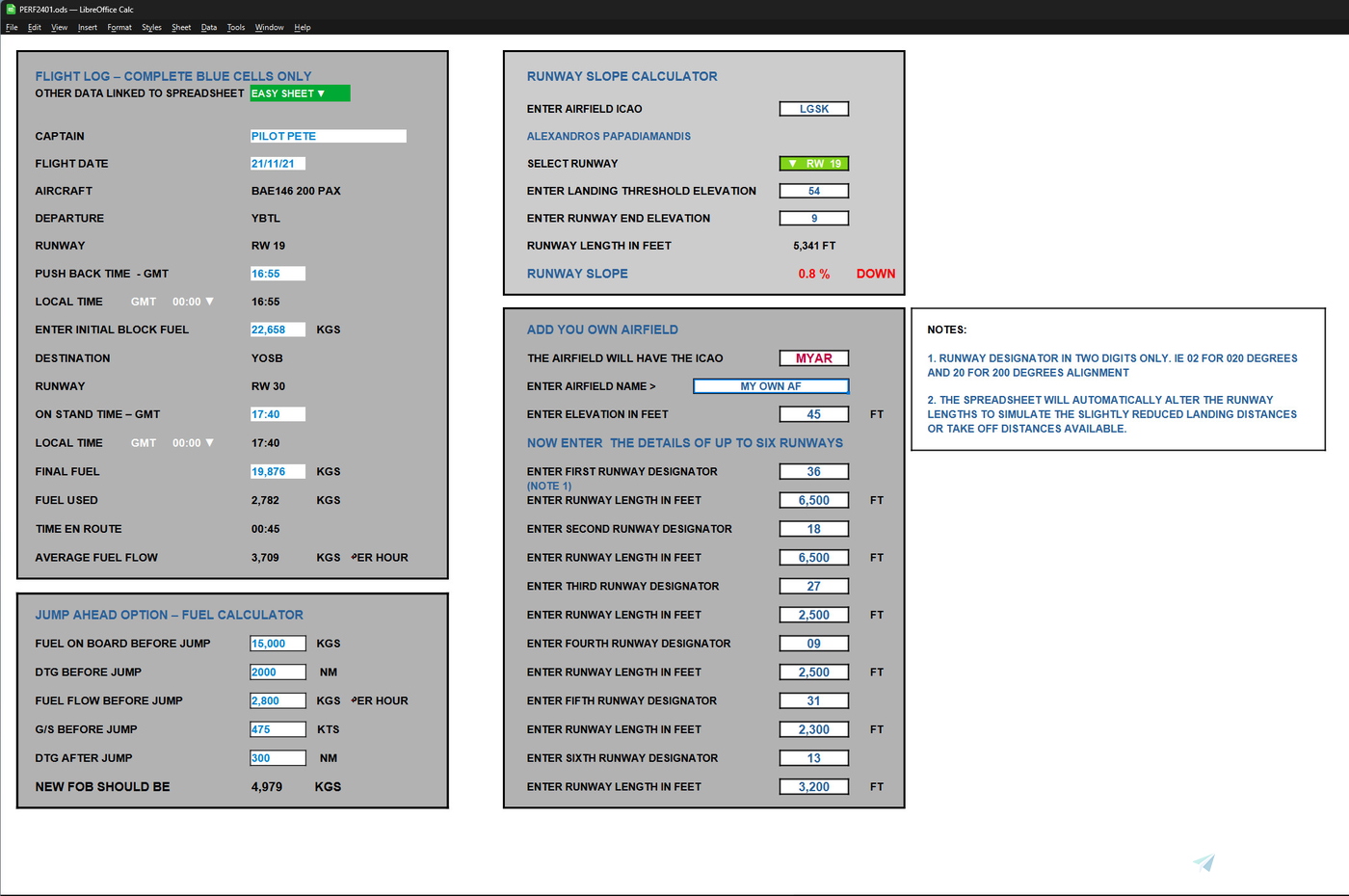Select the MYAR airfield ICAO cell
Image resolution: width=1349 pixels, height=896 pixels.
tap(813, 357)
